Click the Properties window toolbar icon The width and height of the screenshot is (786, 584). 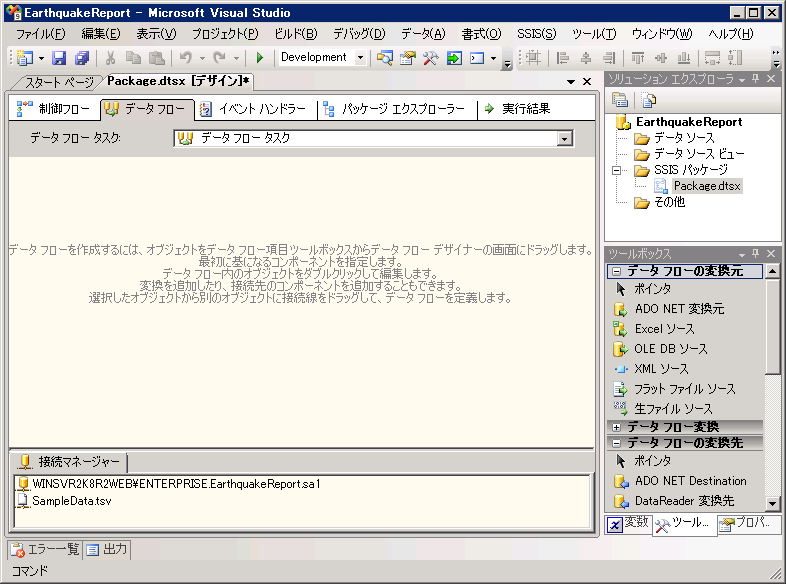tap(408, 58)
